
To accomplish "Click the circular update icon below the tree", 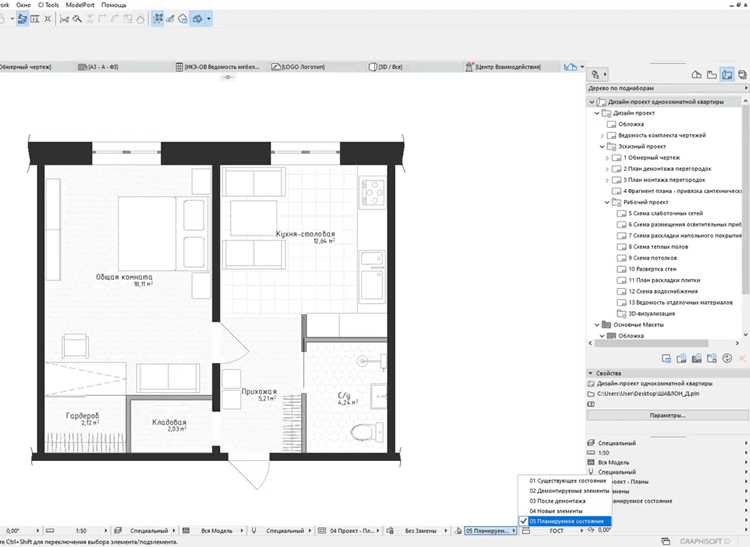I will coord(727,359).
